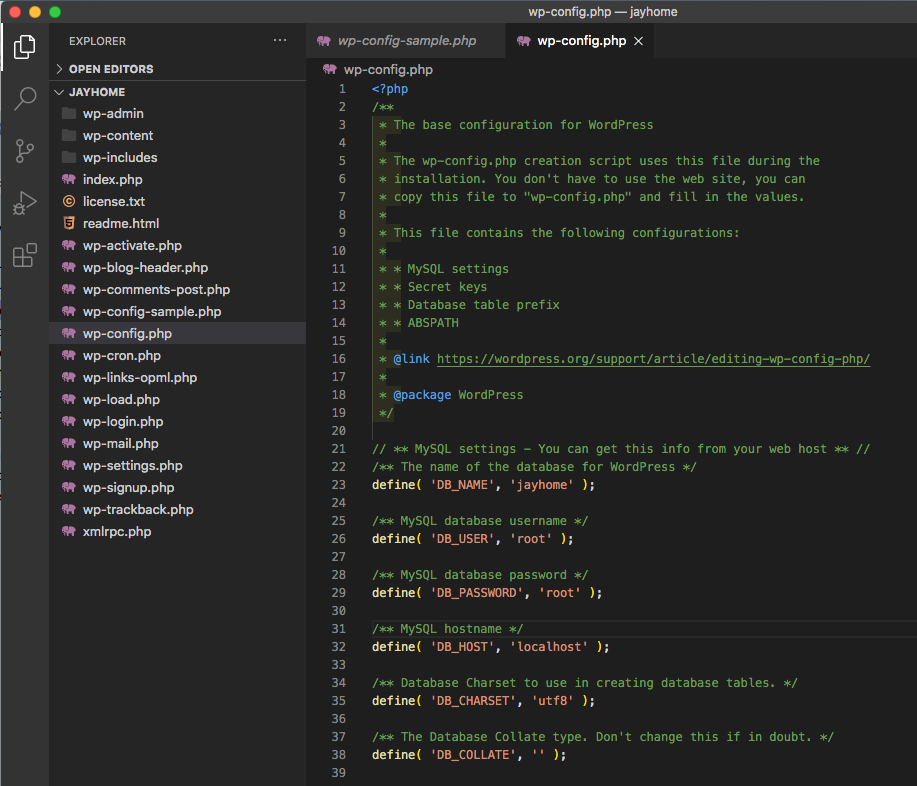Click the elephant icon in wp-config-sample.php tab

point(323,40)
